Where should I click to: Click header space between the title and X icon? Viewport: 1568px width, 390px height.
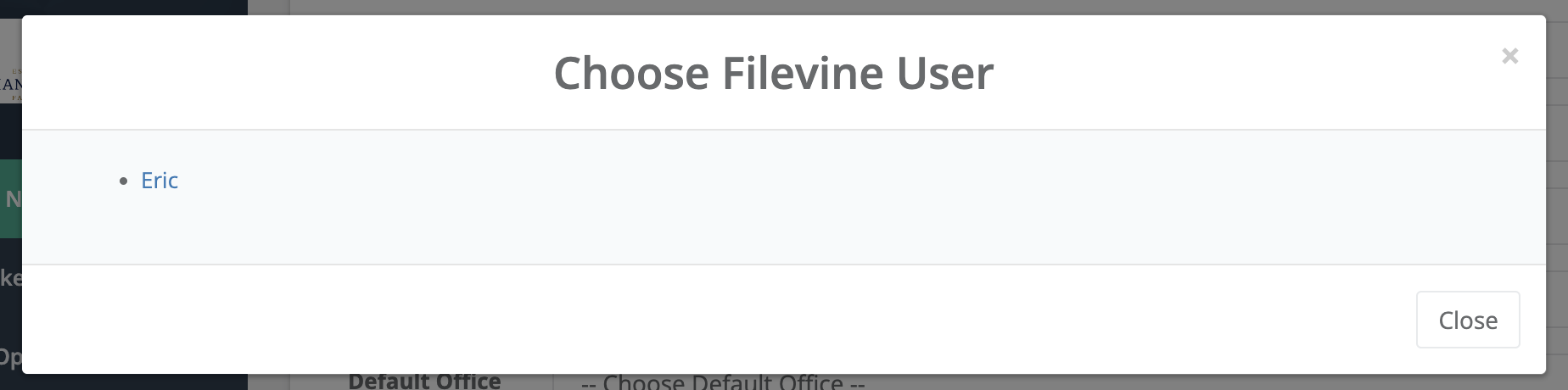point(1247,73)
